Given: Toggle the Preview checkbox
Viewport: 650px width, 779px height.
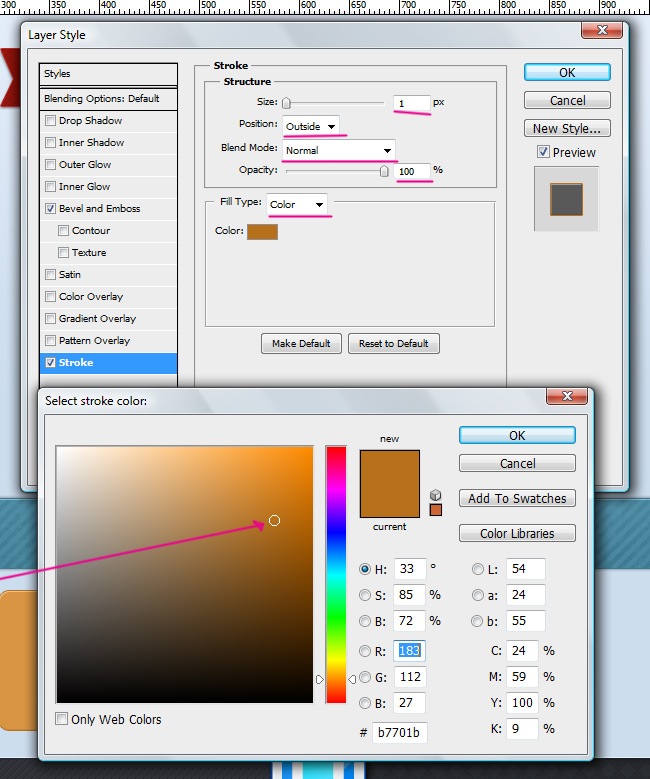Looking at the screenshot, I should [x=543, y=152].
